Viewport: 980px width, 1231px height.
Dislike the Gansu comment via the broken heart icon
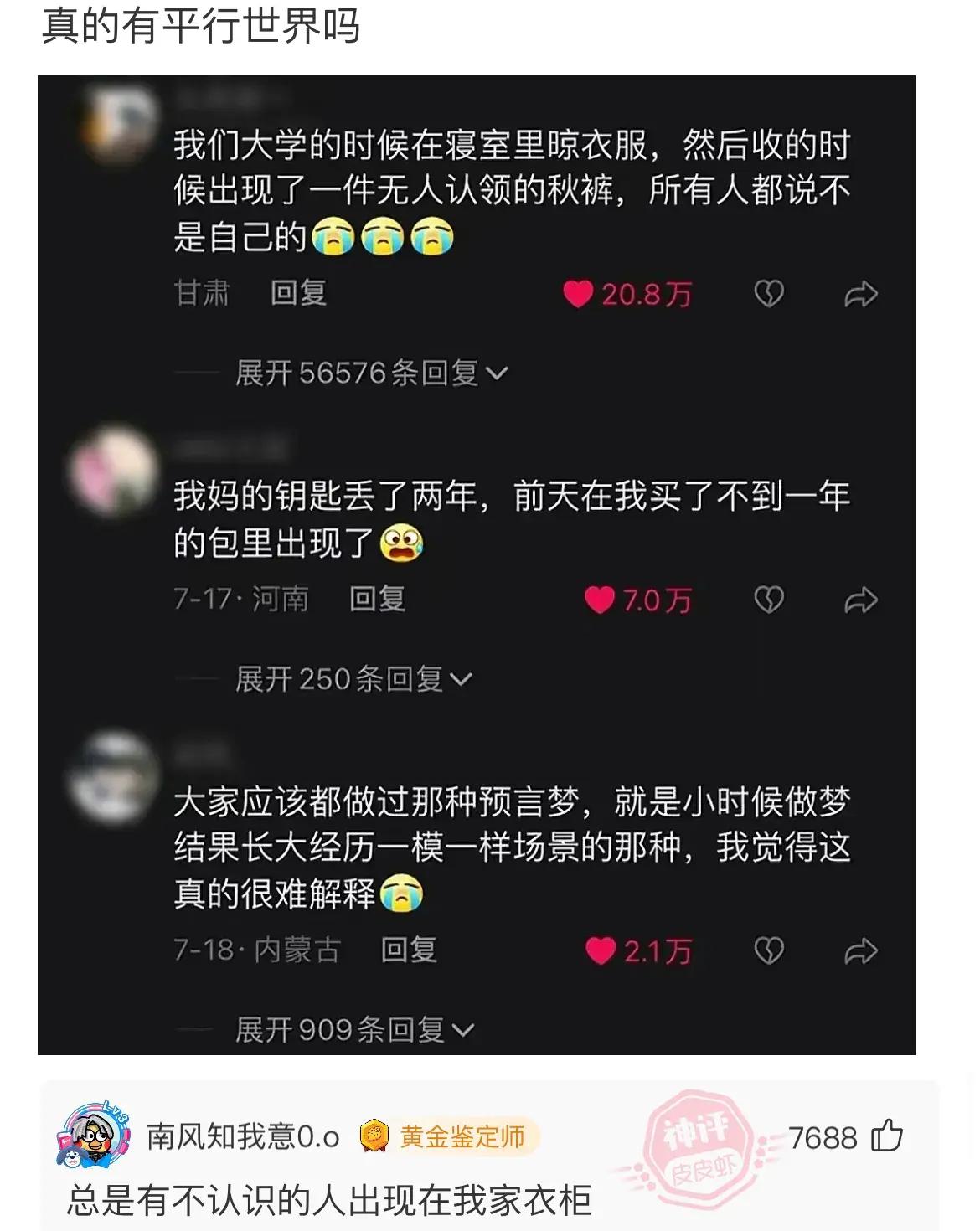pyautogui.click(x=769, y=294)
